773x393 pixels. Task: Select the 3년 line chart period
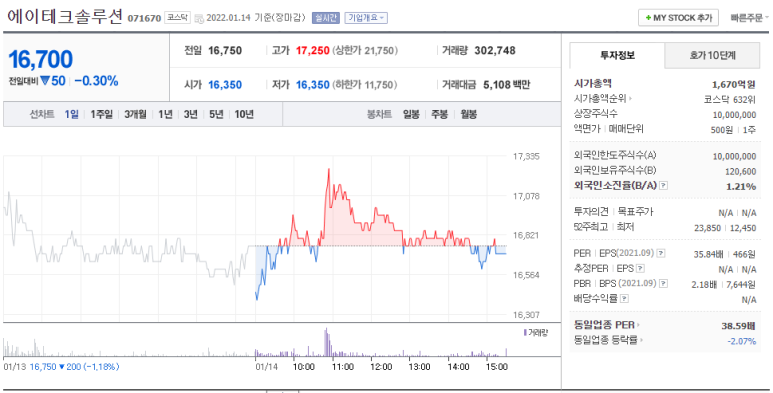pos(190,114)
